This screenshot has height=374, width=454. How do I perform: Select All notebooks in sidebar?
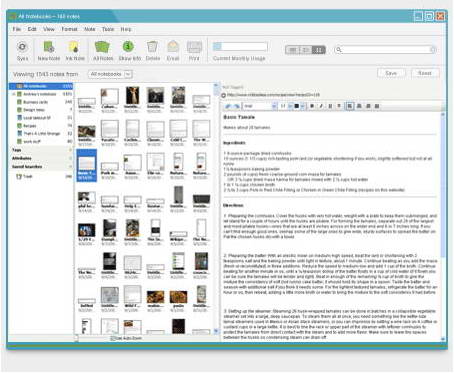pyautogui.click(x=41, y=86)
